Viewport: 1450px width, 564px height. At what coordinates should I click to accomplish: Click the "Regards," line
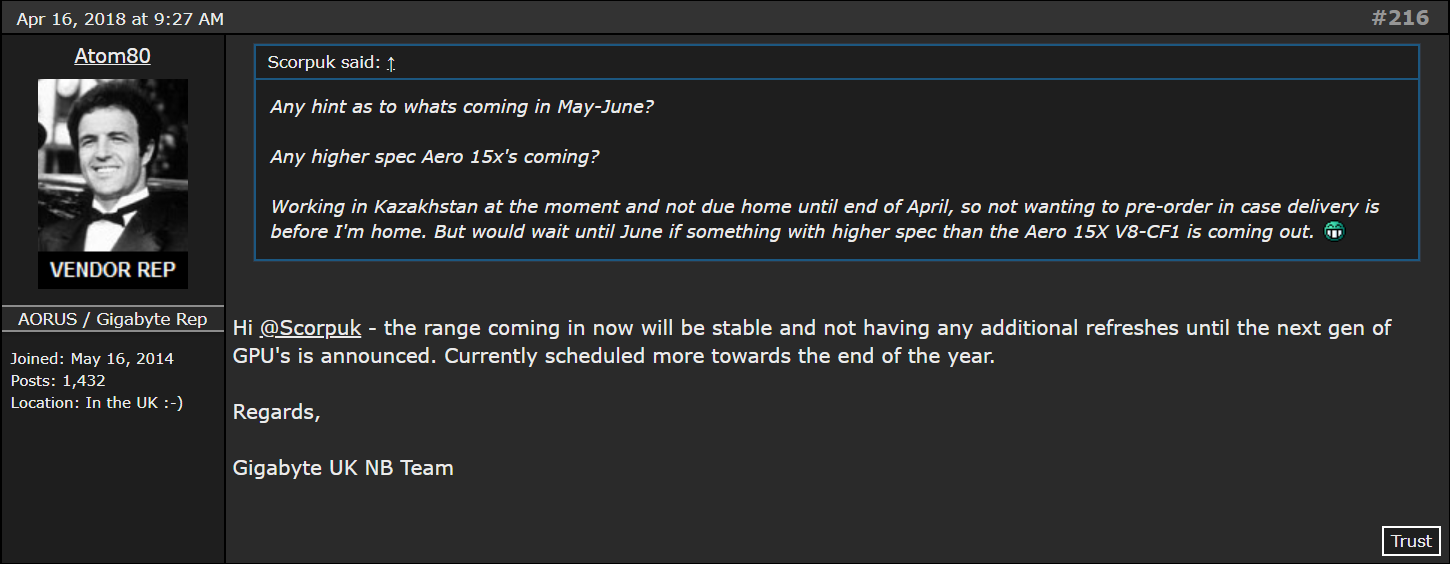click(277, 412)
